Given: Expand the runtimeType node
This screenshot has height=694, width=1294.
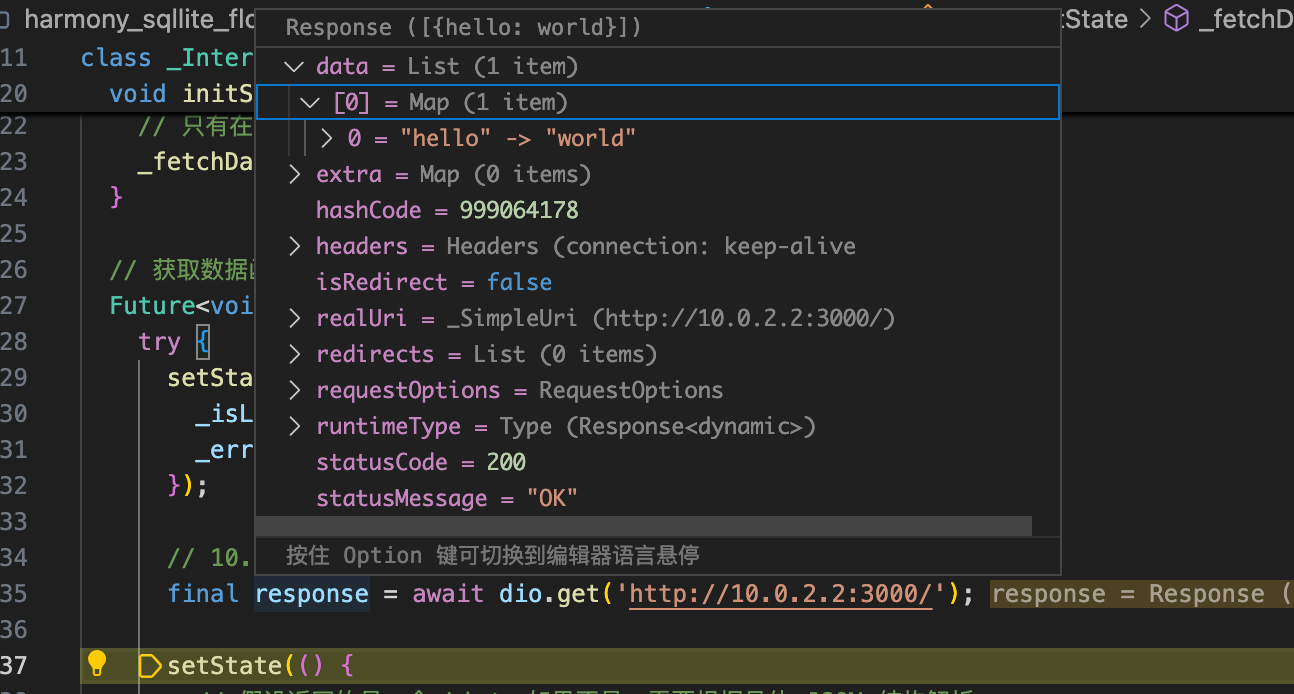Looking at the screenshot, I should tap(293, 427).
